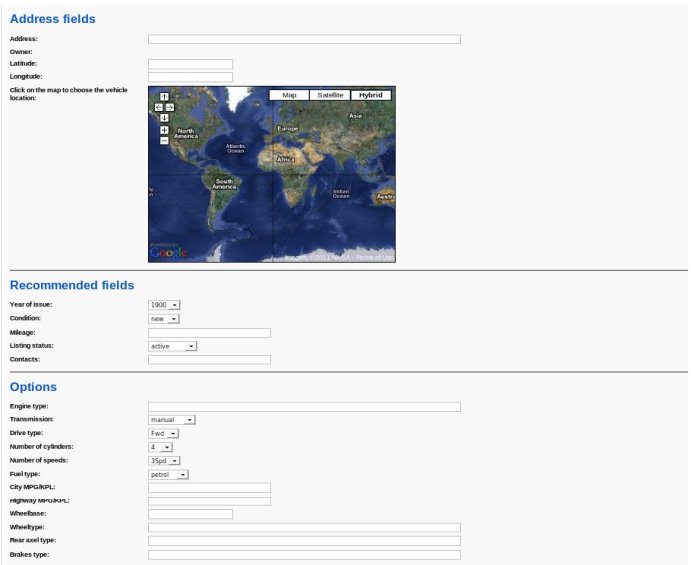The image size is (691, 565).
Task: Focus the Brakes type input field
Action: click(304, 555)
